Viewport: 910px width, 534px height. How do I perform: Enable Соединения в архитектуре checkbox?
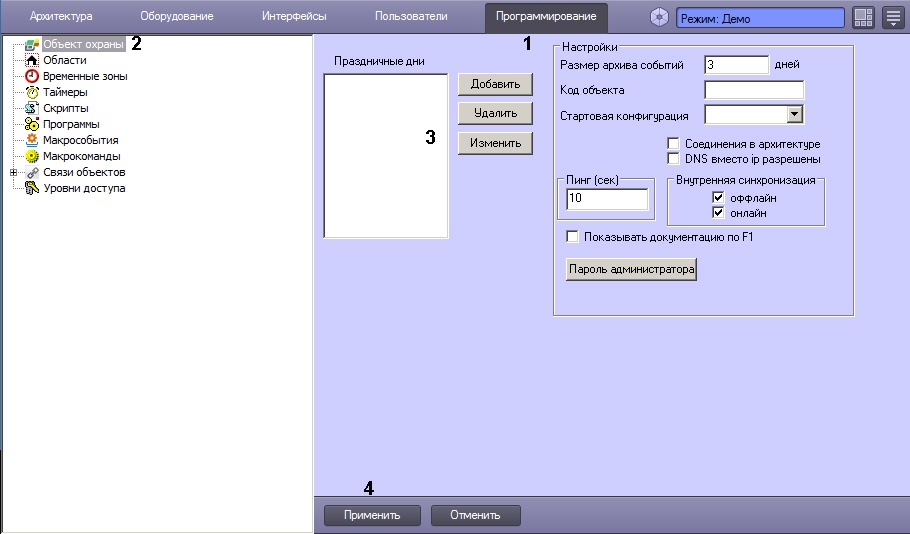pyautogui.click(x=673, y=144)
